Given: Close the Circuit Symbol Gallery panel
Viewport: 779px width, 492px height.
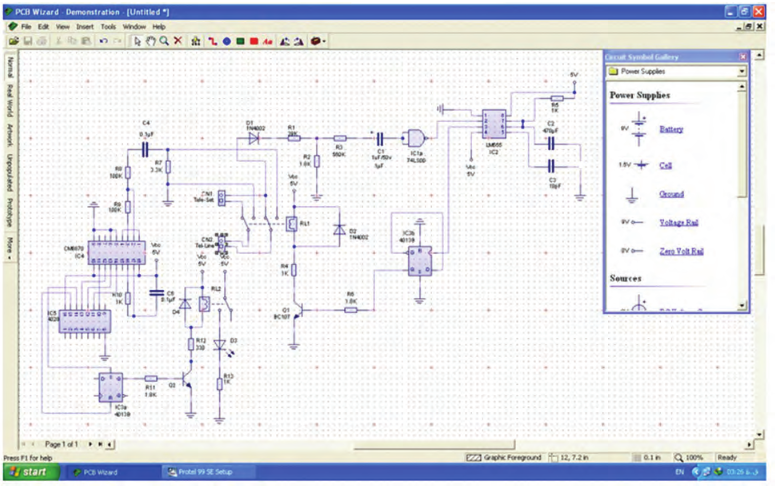Looking at the screenshot, I should 743,57.
